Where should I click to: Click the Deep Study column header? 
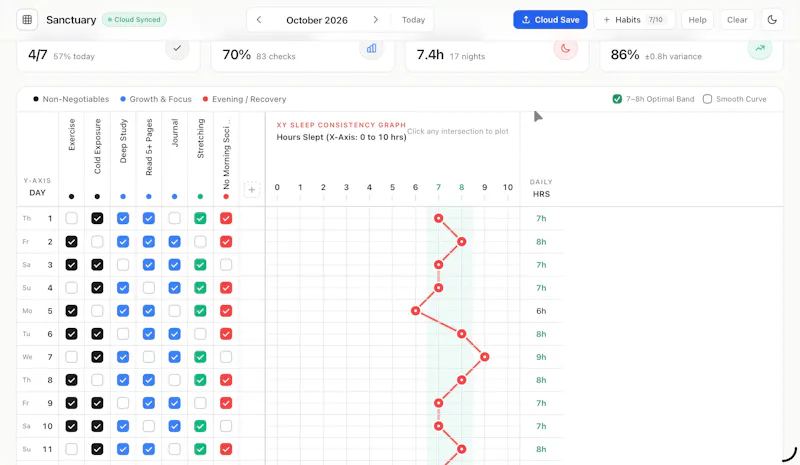(x=123, y=141)
